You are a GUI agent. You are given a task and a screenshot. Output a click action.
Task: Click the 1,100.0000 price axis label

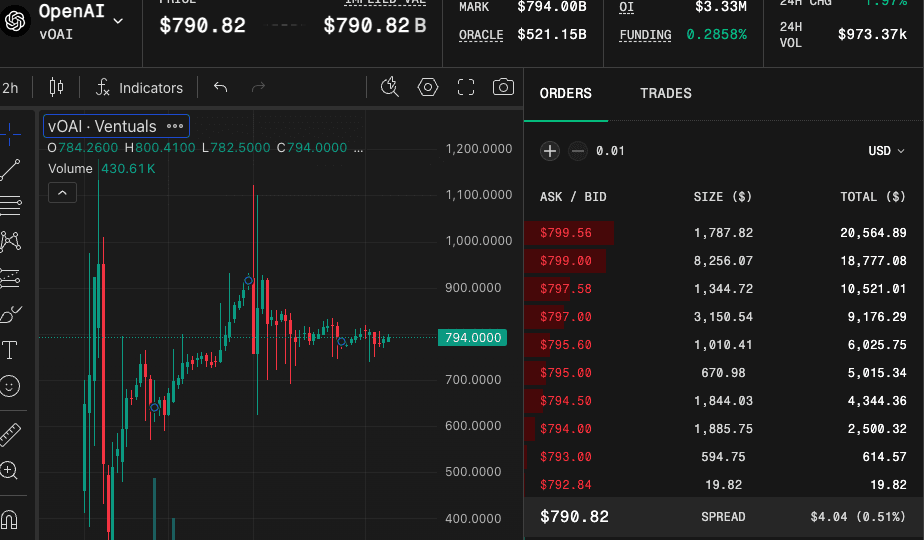coord(478,195)
